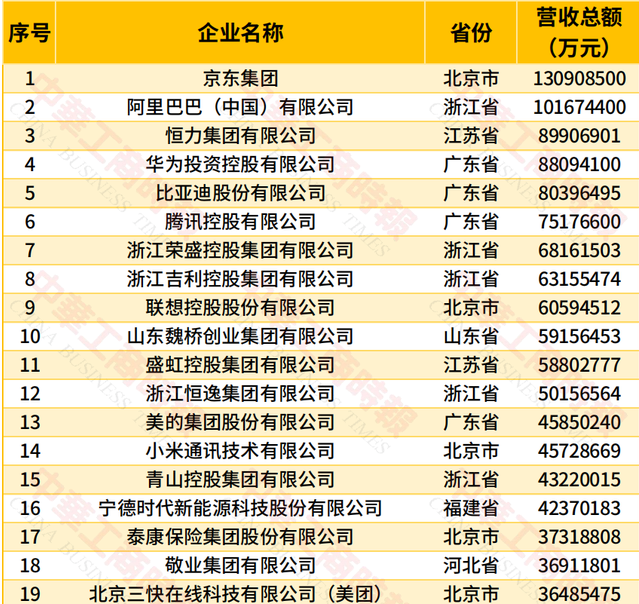The width and height of the screenshot is (639, 604).
Task: Select 山东魏桥创业集团有限公司 cell
Action: coord(240,336)
